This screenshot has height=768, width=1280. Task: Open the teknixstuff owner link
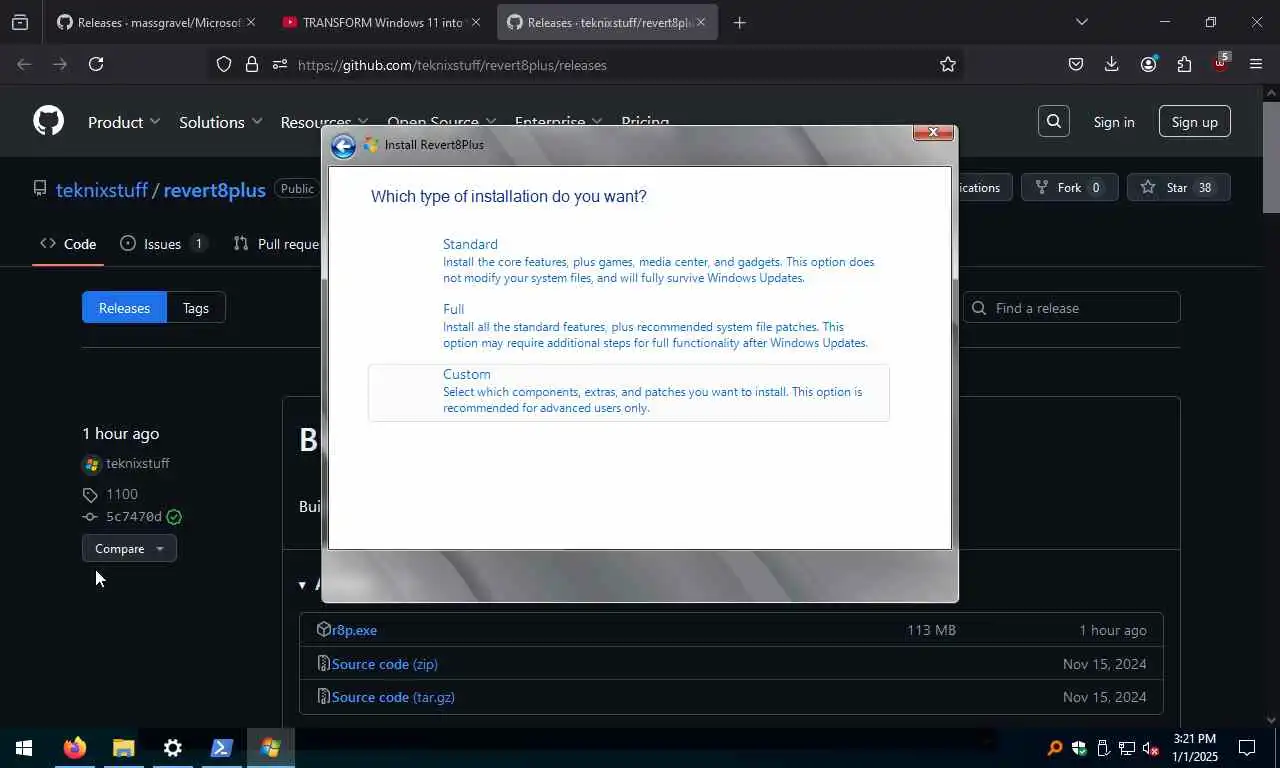pyautogui.click(x=102, y=189)
